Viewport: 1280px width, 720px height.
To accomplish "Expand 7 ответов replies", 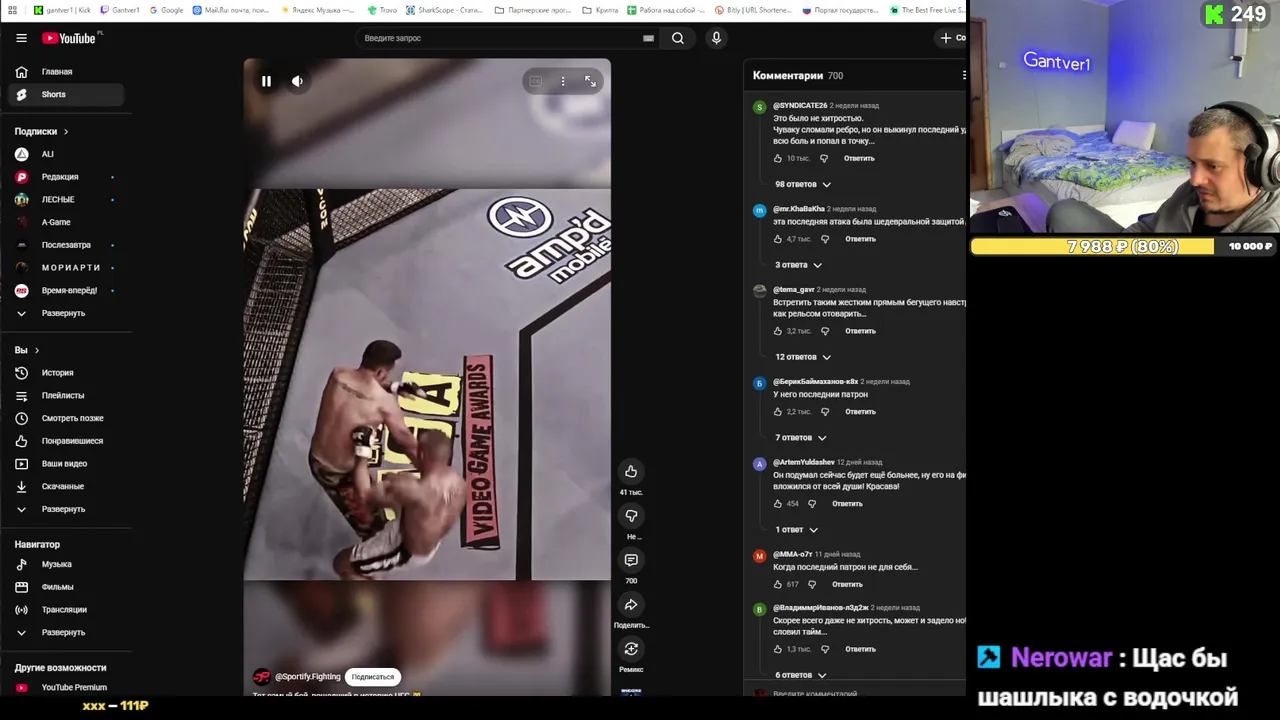I will (x=801, y=437).
